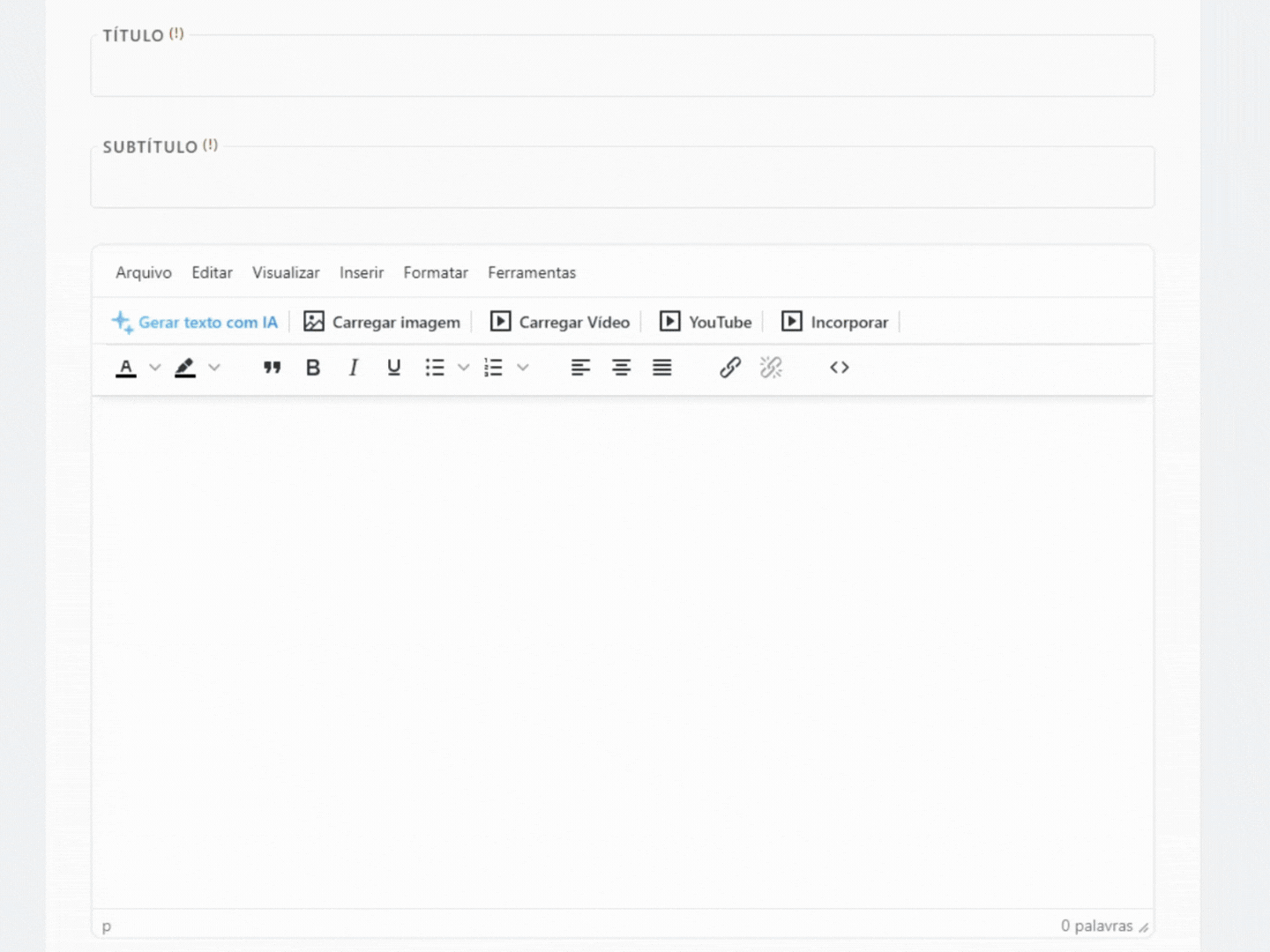Insert a bullet list
This screenshot has width=1270, height=952.
435,368
